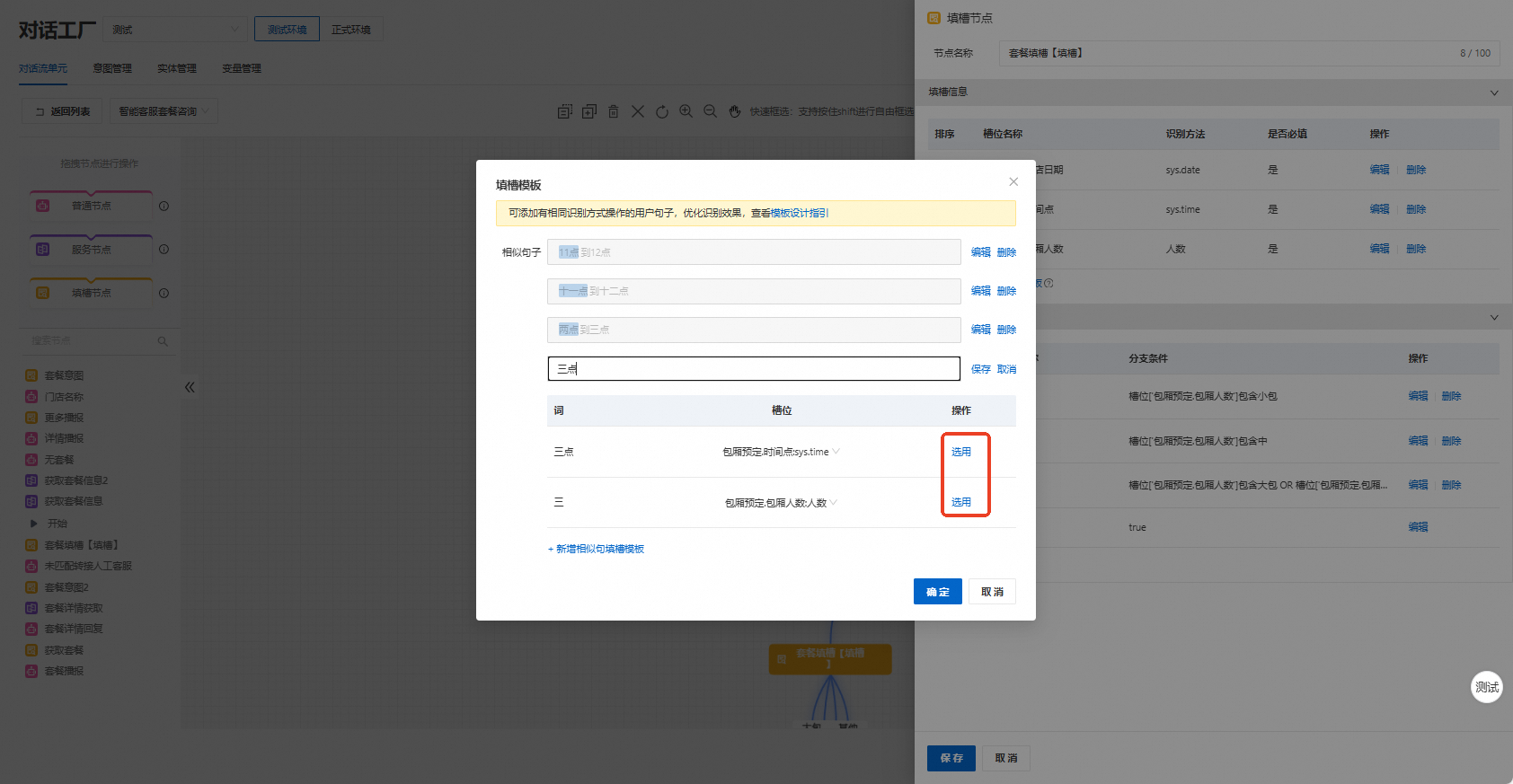Screen dimensions: 1513x784
Task: Click the paste node toolbar icon
Action: [589, 111]
